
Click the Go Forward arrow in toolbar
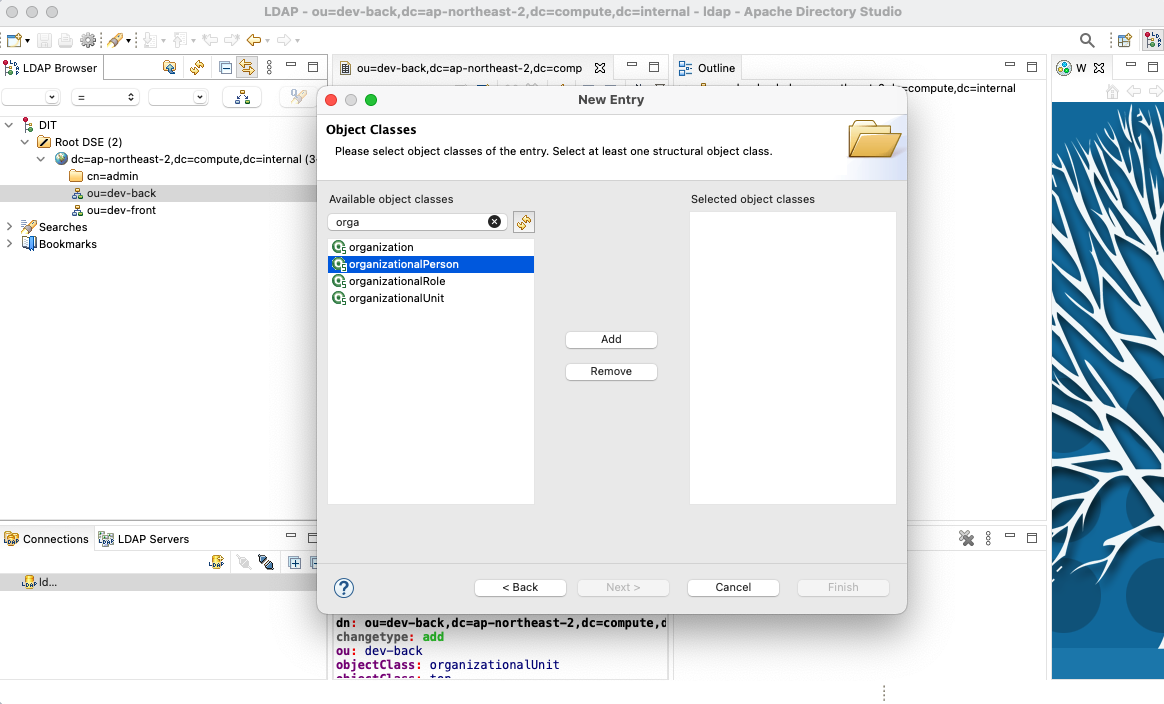pyautogui.click(x=284, y=40)
